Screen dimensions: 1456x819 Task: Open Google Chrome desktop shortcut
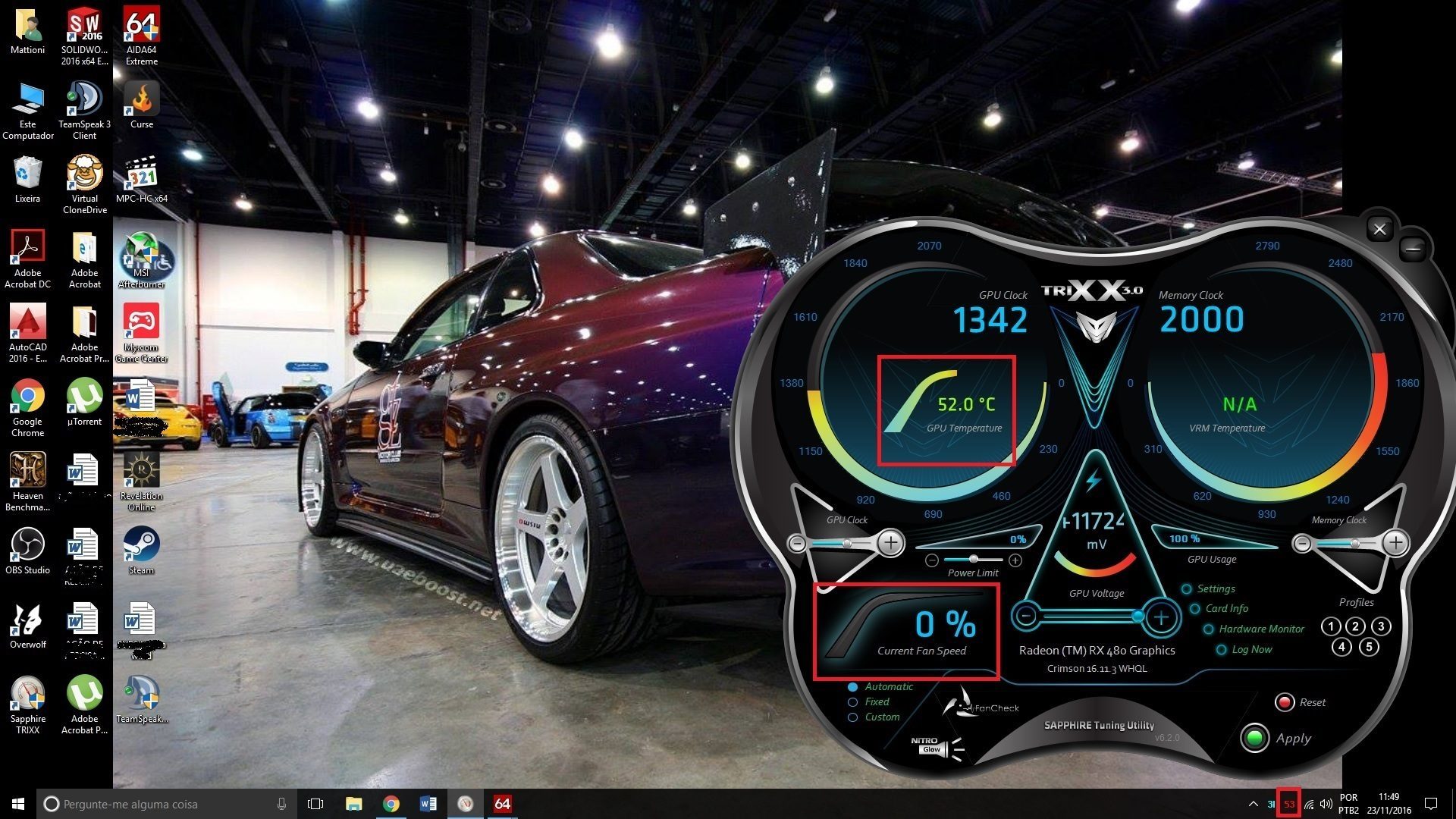[x=27, y=407]
